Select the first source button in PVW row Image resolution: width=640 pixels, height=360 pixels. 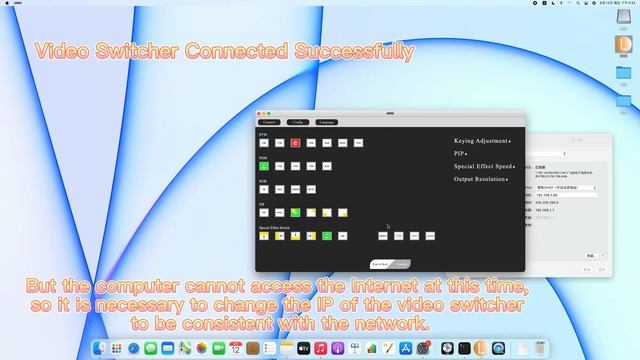264,143
